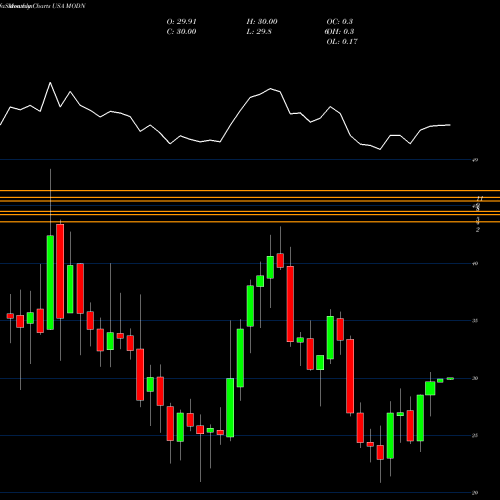
Task: Click the close price value C: 30.00
Action: click(181, 32)
